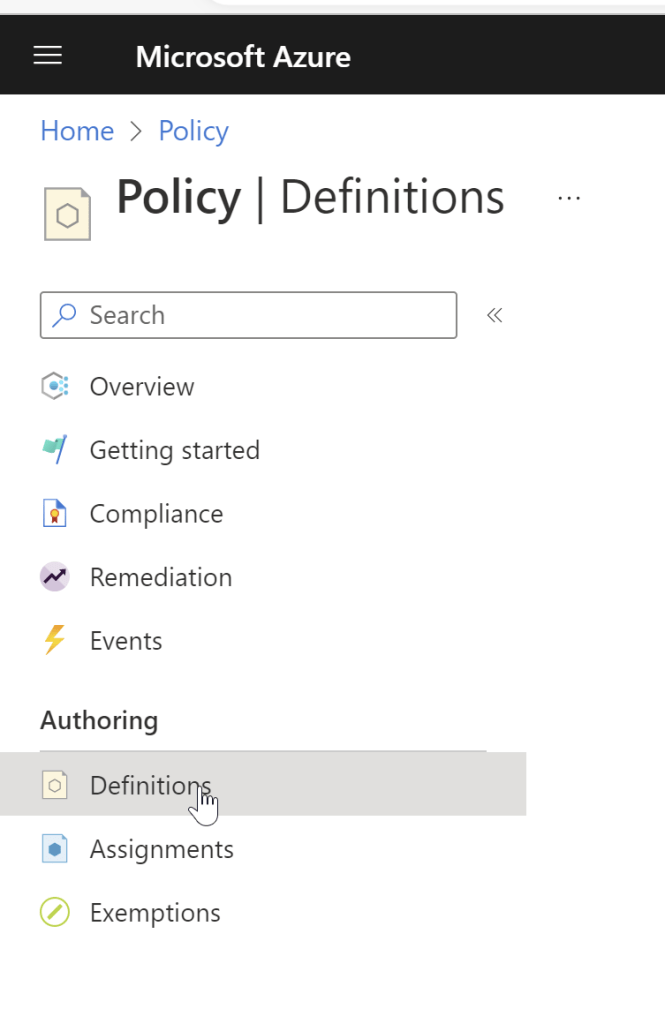Open the Overview menu item
665x1024 pixels.
142,386
